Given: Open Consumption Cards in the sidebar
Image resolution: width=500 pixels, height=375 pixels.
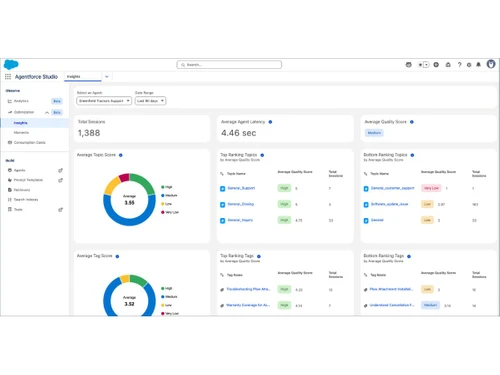Looking at the screenshot, I should [x=30, y=143].
